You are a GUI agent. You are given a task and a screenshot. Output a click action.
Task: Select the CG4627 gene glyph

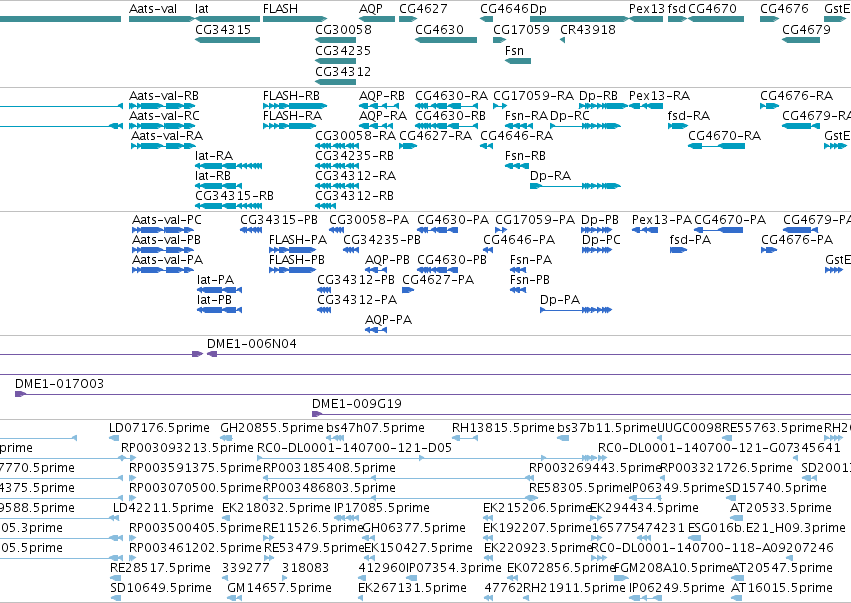tap(408, 19)
